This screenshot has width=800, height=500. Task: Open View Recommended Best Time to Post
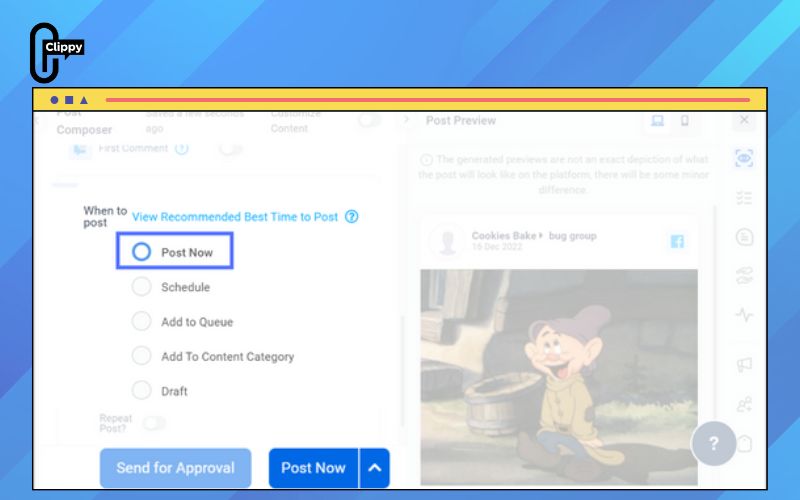(235, 217)
